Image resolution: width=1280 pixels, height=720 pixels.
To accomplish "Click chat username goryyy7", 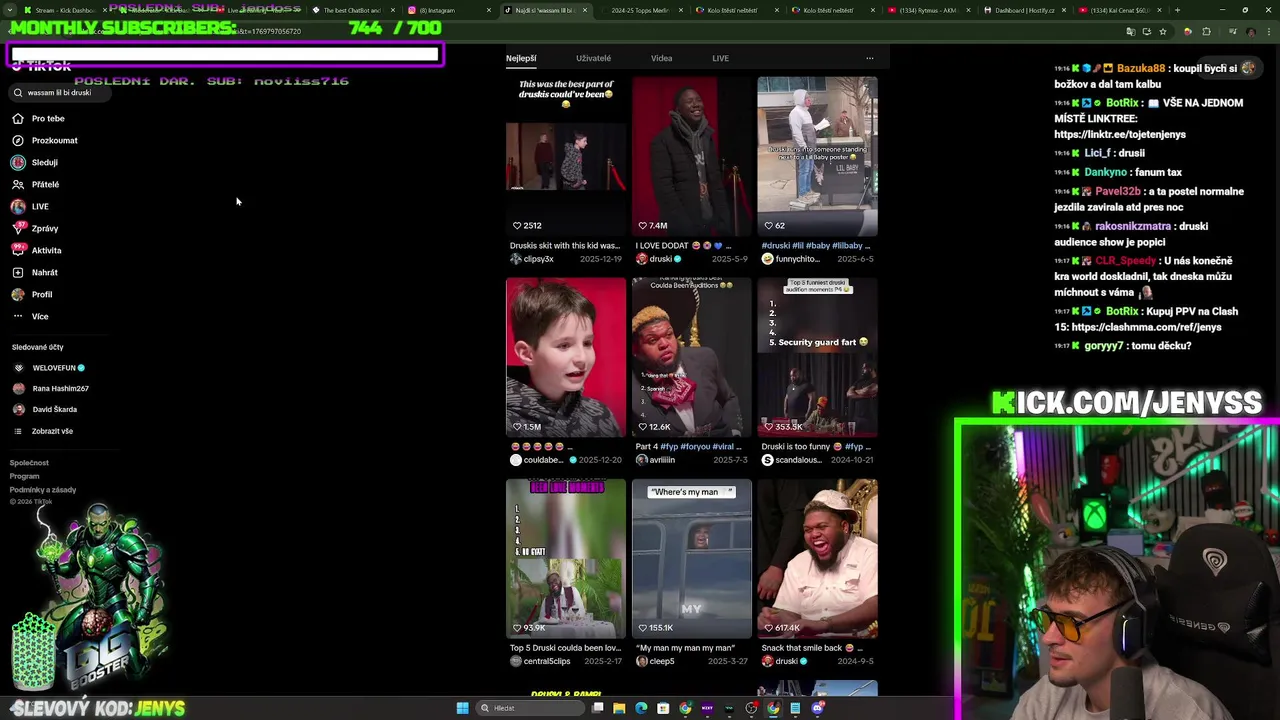I will coord(1105,346).
